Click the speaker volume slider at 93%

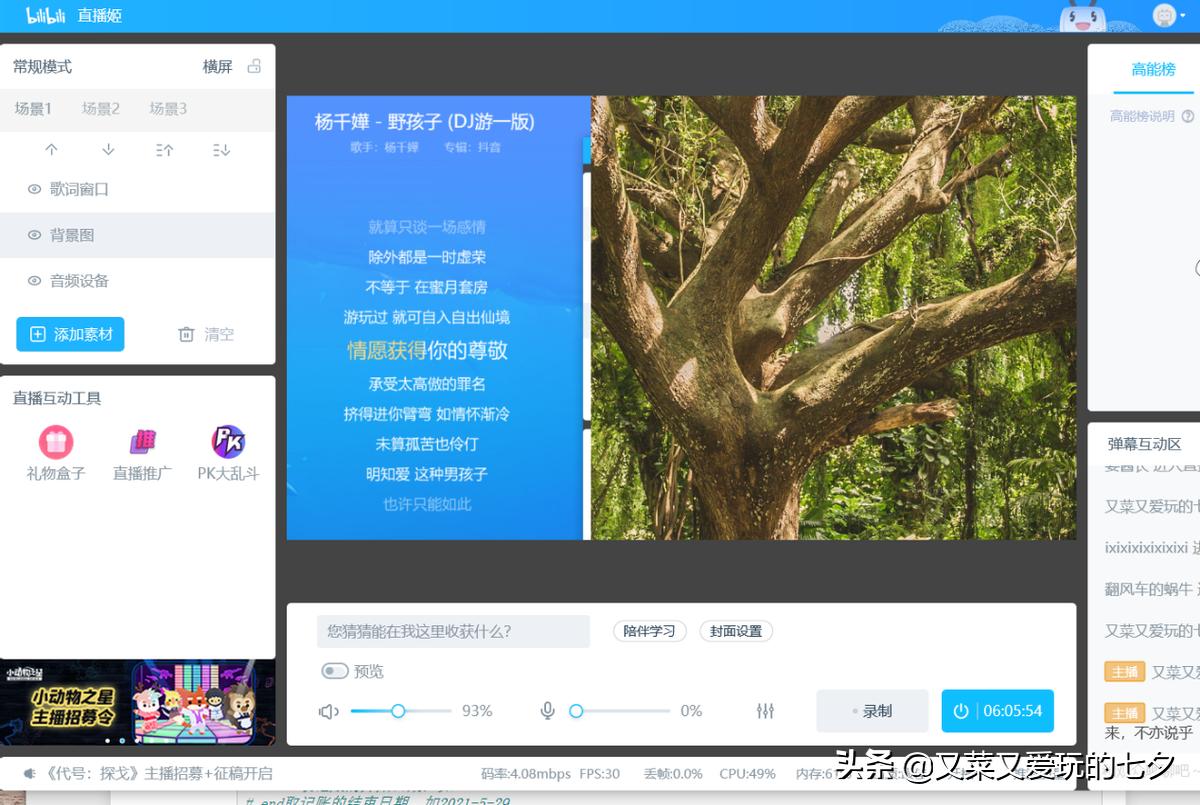point(400,711)
